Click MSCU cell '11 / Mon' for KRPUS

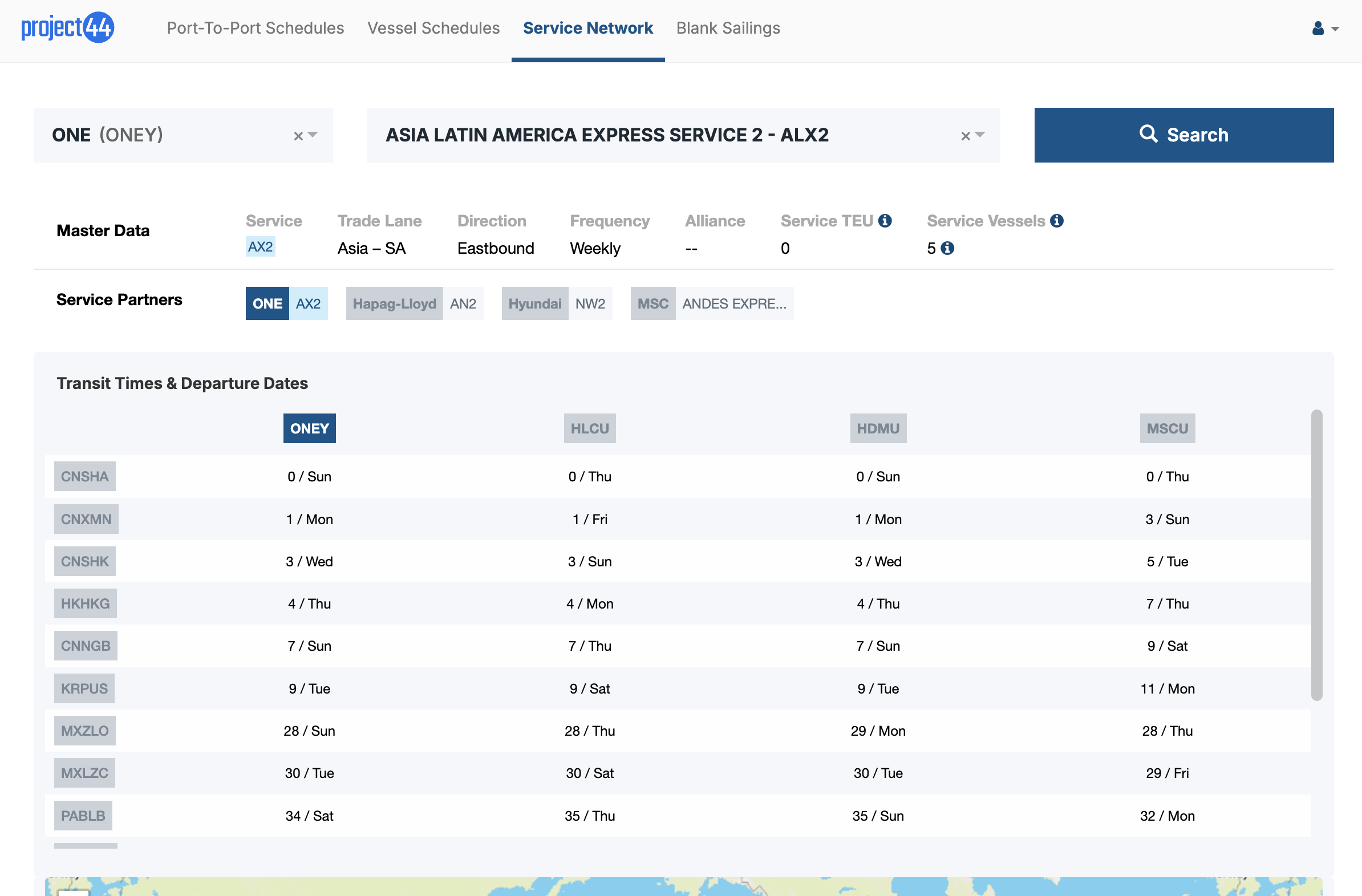click(1167, 689)
